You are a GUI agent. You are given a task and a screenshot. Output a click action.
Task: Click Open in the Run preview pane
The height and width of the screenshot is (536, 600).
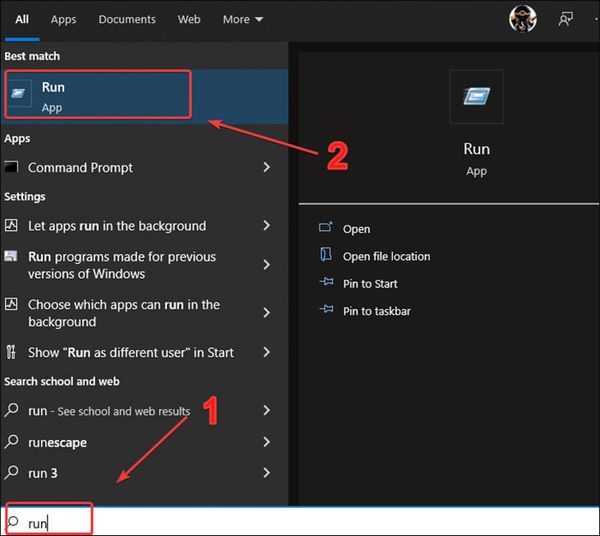[x=356, y=229]
